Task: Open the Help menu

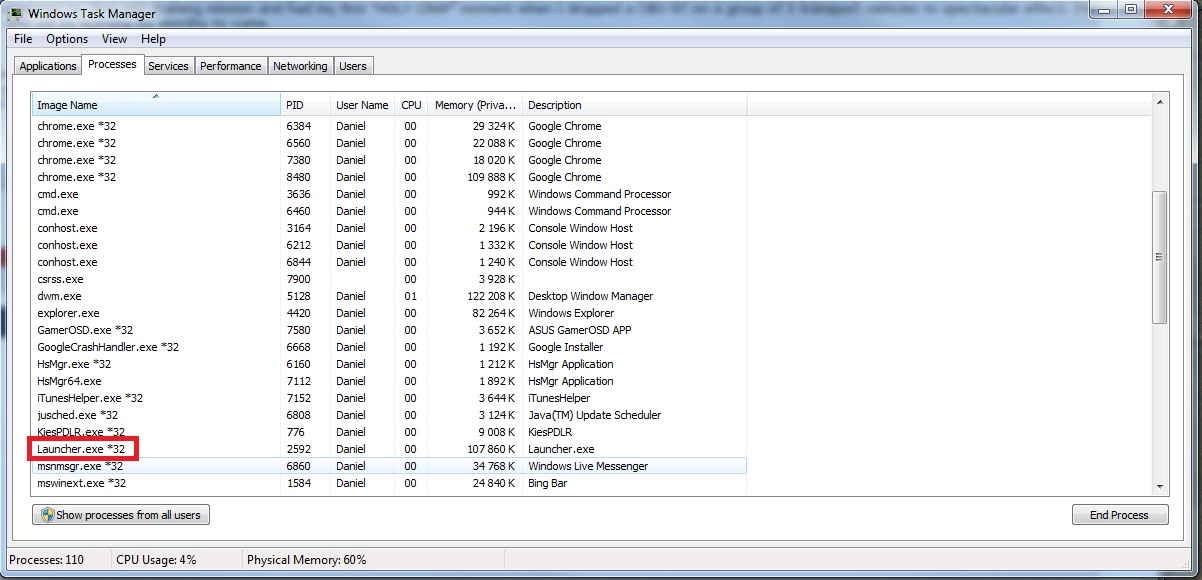Action: coord(153,39)
